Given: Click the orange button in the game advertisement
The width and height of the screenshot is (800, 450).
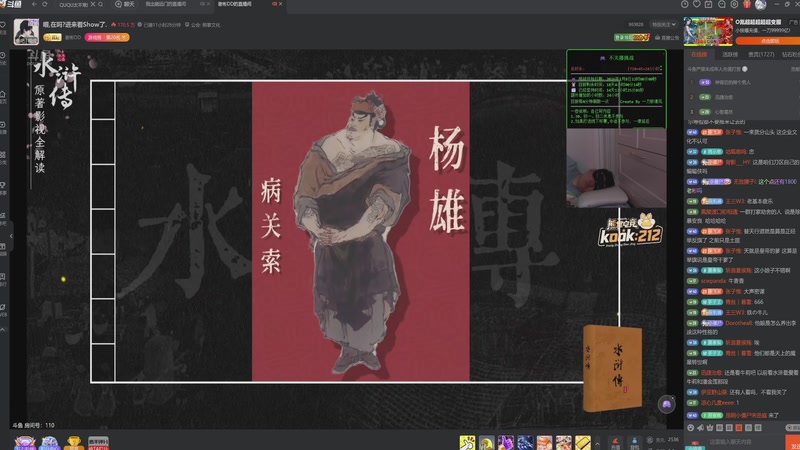Looking at the screenshot, I should tap(768, 41).
